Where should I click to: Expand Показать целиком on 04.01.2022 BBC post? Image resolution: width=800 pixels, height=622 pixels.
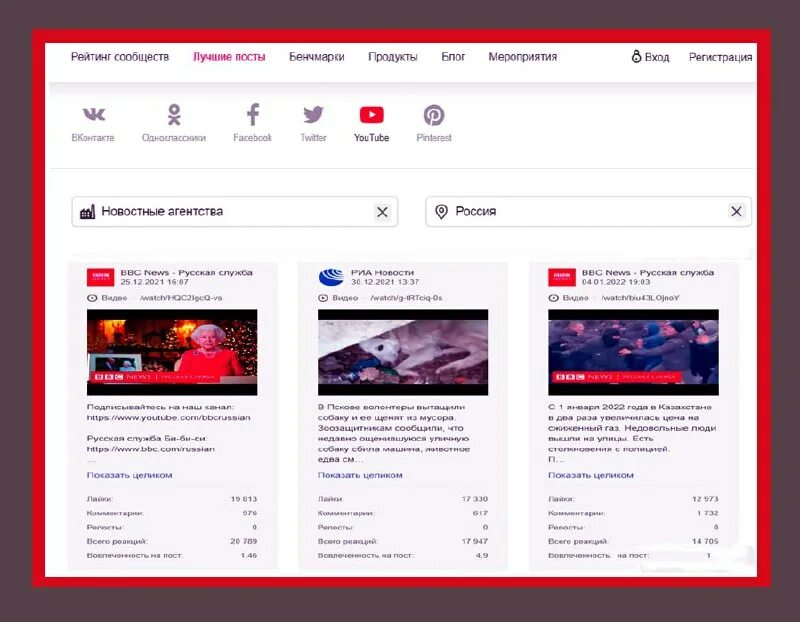click(x=591, y=475)
